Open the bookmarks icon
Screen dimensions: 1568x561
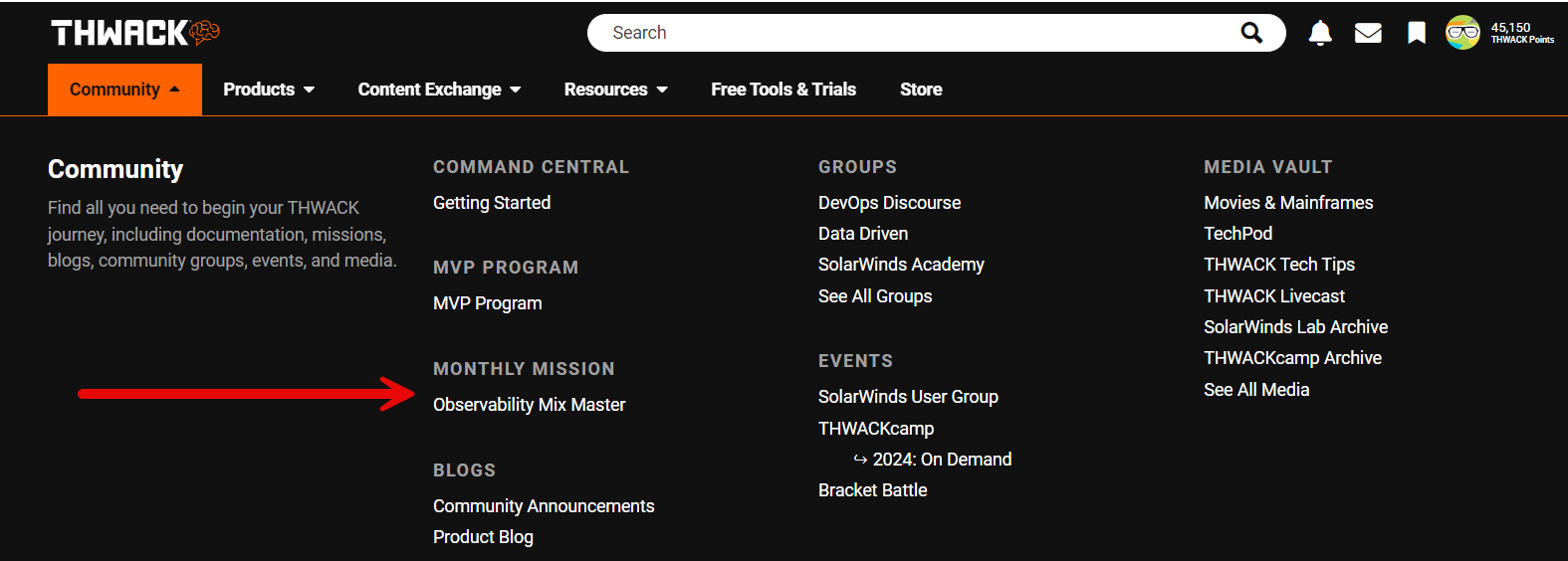1416,33
